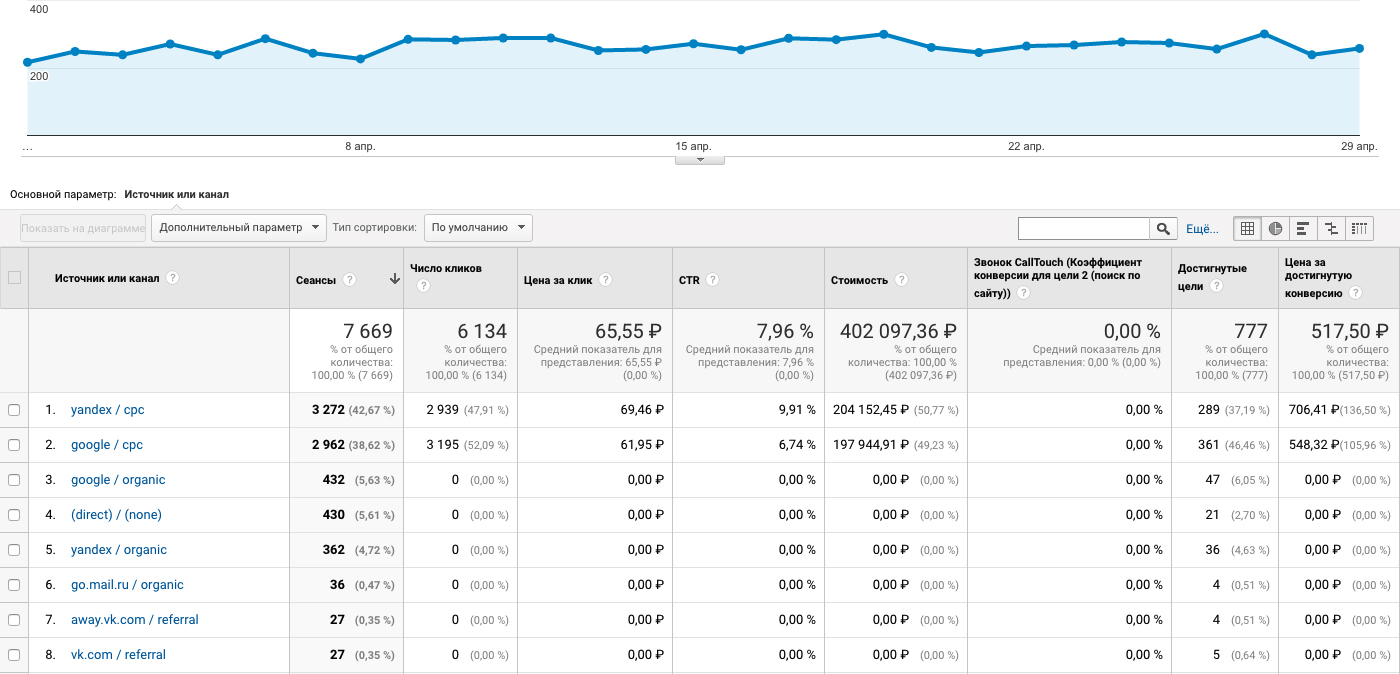Collapse the chart using the small arrow tab
This screenshot has width=1400, height=674.
(x=700, y=159)
